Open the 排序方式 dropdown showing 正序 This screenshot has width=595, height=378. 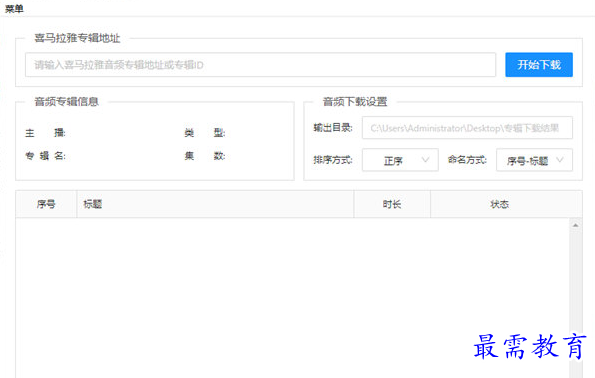click(x=400, y=160)
